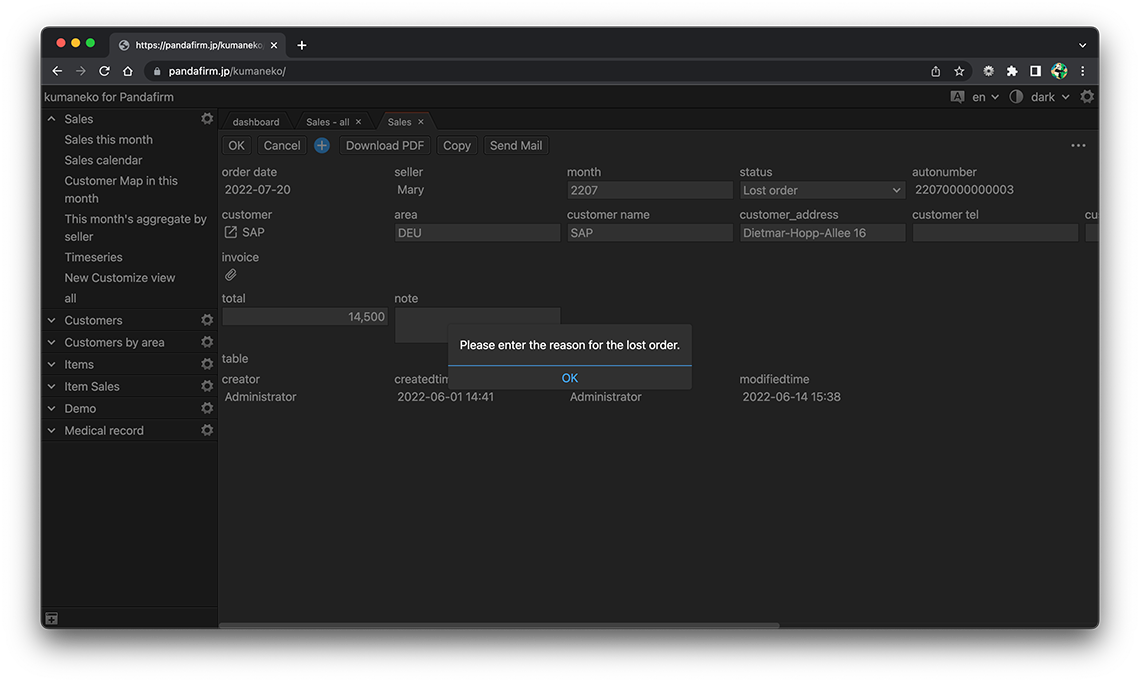Switch to the Sales - all tab
Screen dimensions: 1140x683
[x=327, y=122]
